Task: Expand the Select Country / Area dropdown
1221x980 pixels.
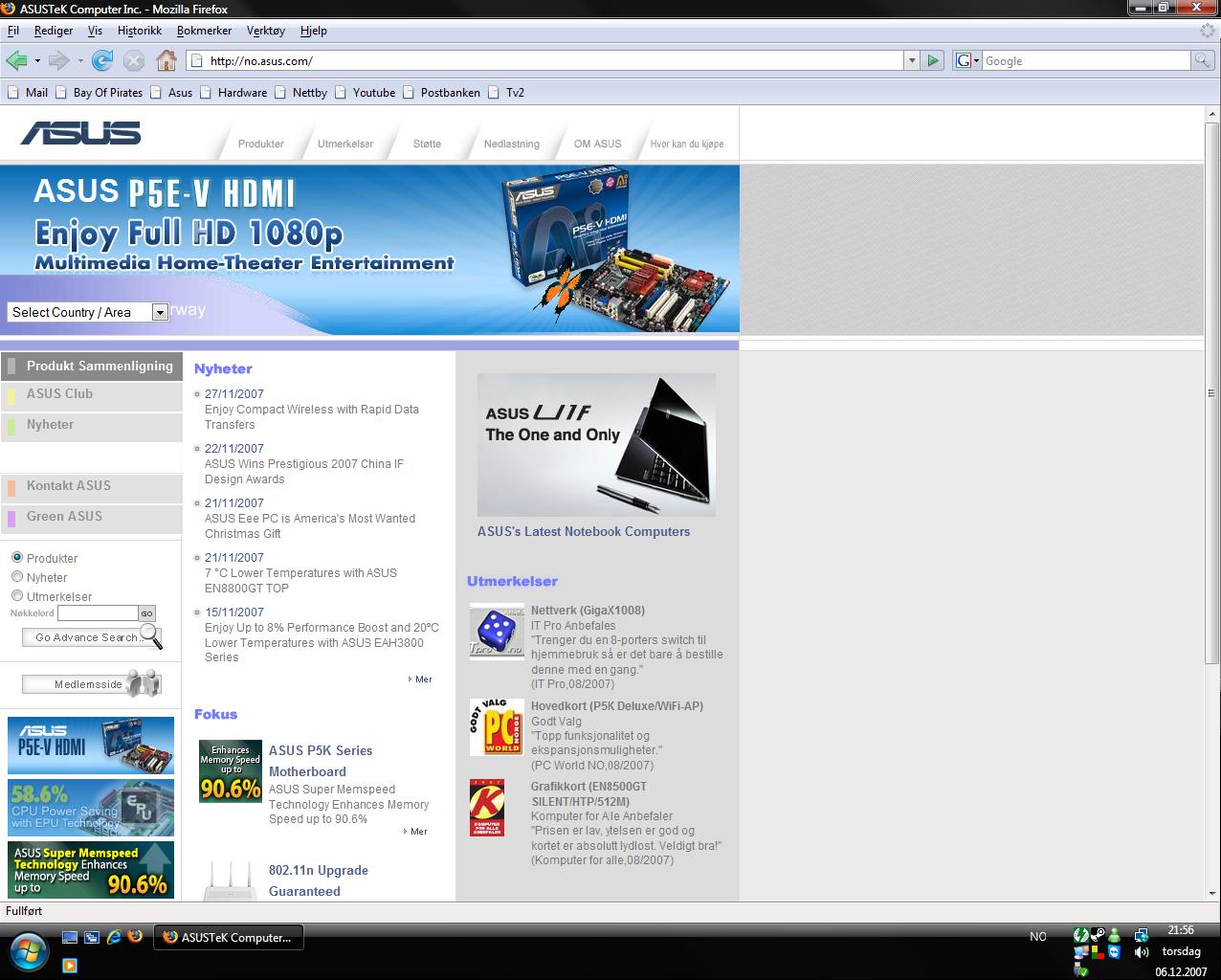Action: 160,312
